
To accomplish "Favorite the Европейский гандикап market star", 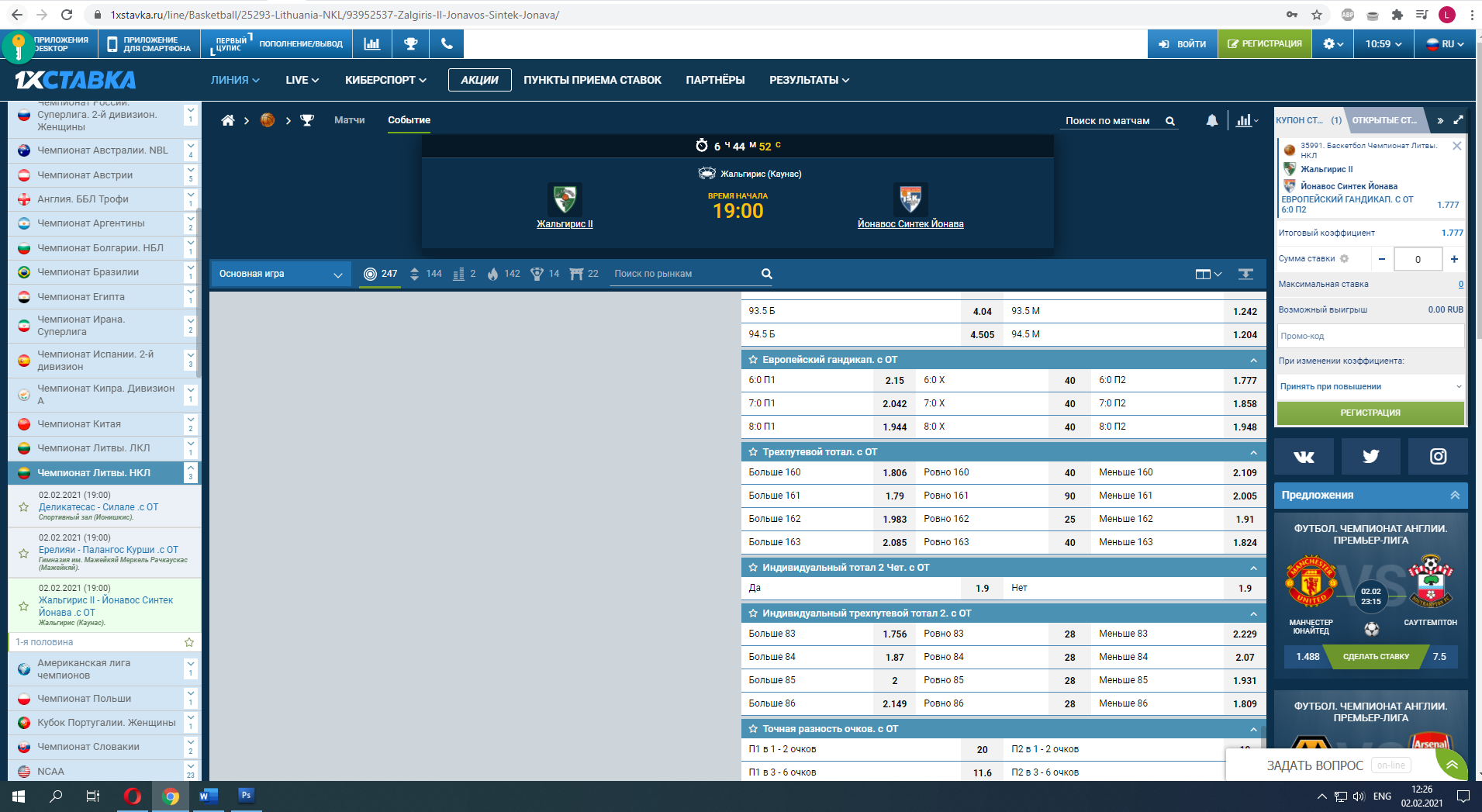I will click(753, 360).
